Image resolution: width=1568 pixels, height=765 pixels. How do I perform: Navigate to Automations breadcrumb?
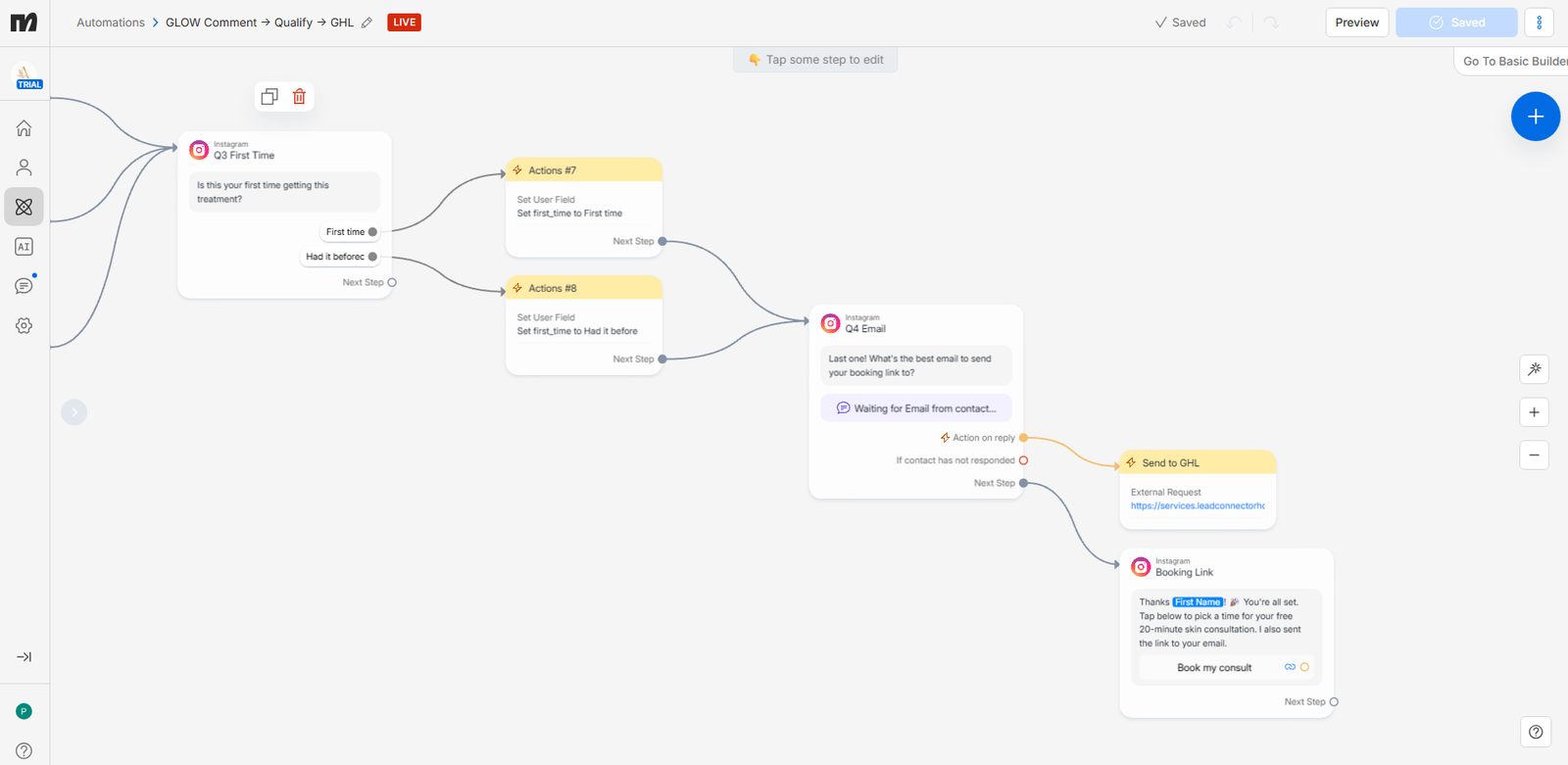pyautogui.click(x=111, y=23)
